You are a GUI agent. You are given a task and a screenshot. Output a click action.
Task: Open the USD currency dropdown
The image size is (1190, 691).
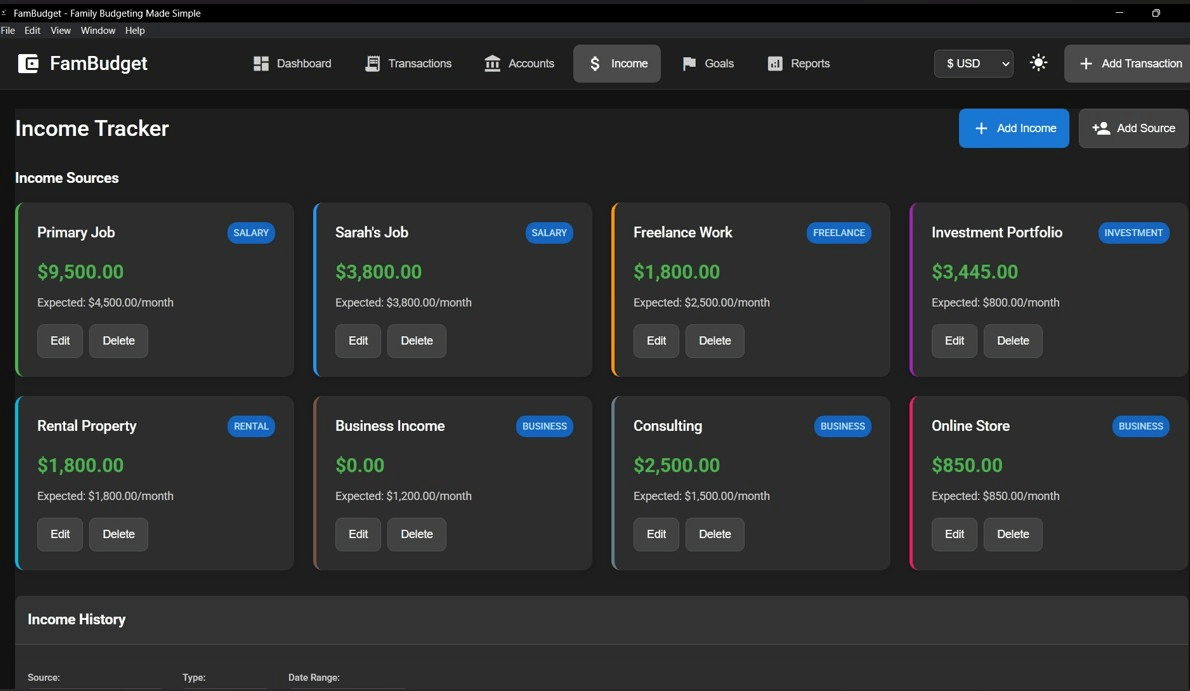[973, 63]
